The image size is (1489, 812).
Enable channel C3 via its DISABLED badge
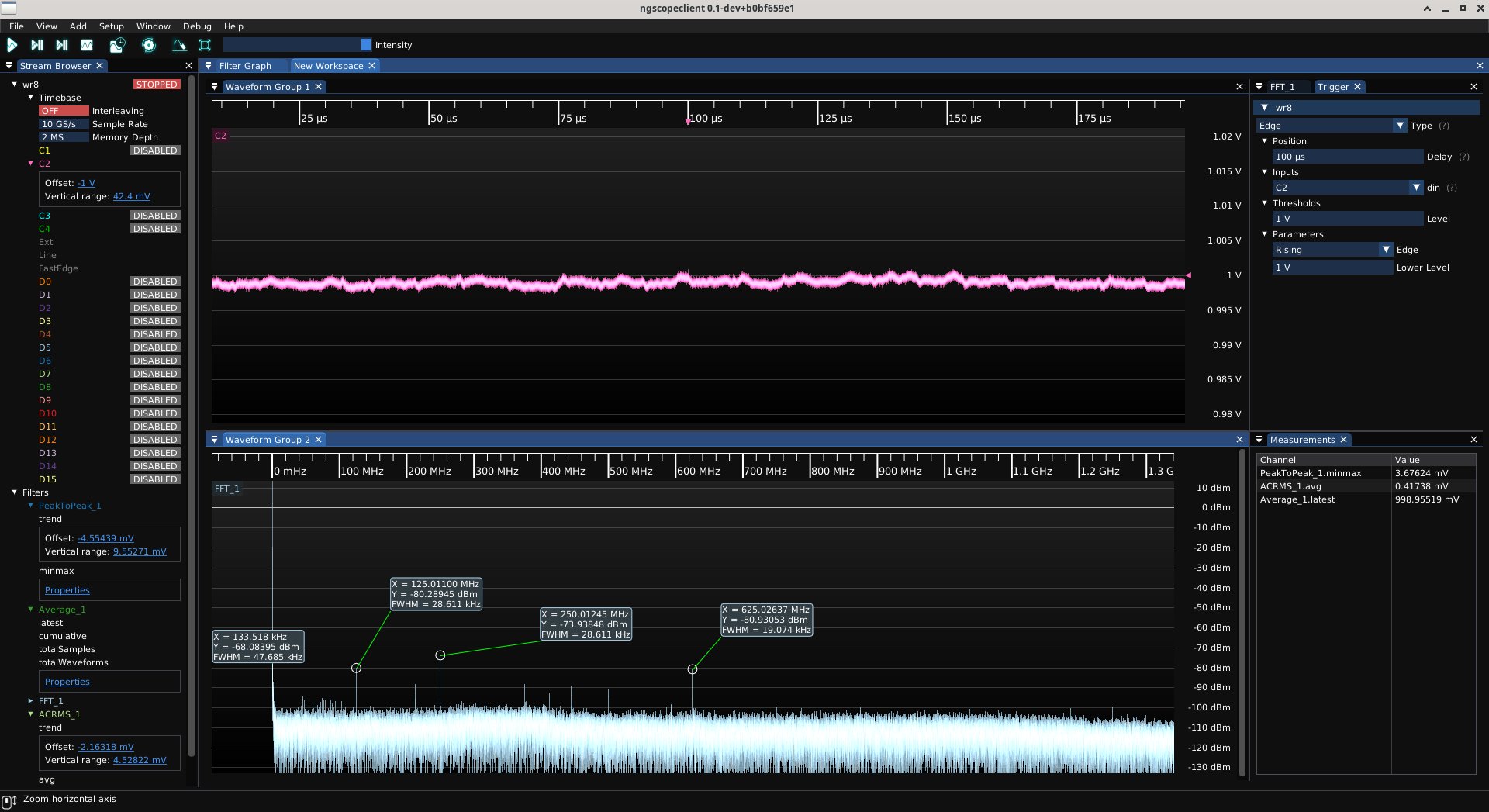155,216
